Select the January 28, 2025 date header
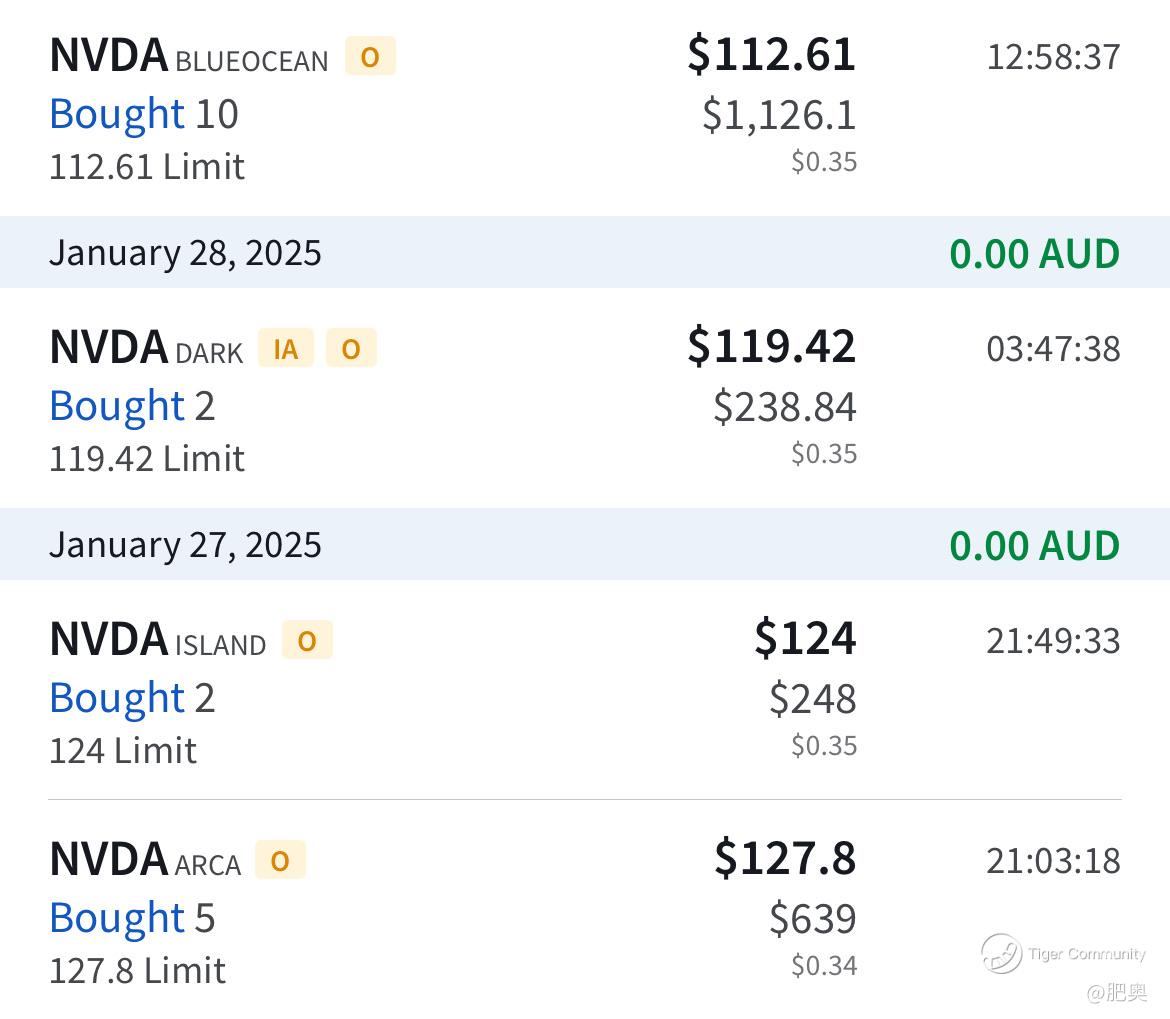 (185, 253)
